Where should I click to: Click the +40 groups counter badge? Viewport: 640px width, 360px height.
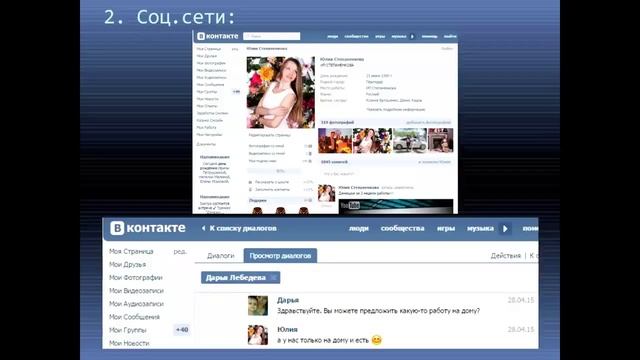pyautogui.click(x=182, y=330)
